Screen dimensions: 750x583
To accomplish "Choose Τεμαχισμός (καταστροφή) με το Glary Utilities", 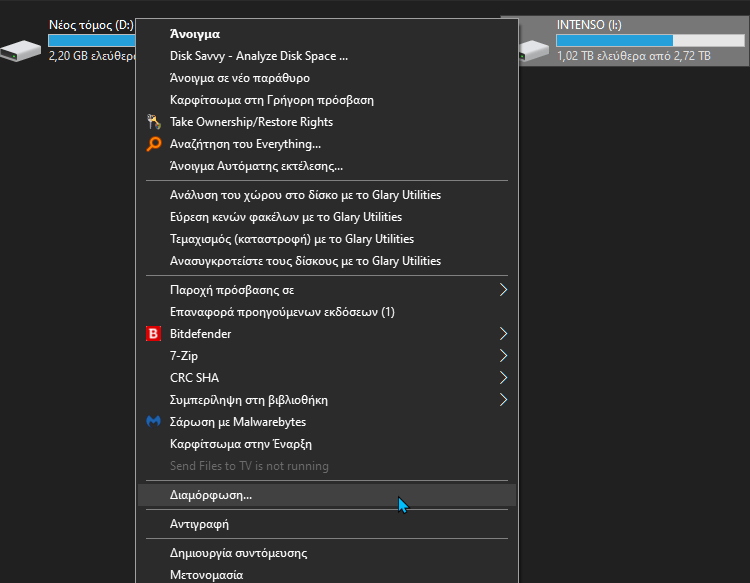I will 327,239.
